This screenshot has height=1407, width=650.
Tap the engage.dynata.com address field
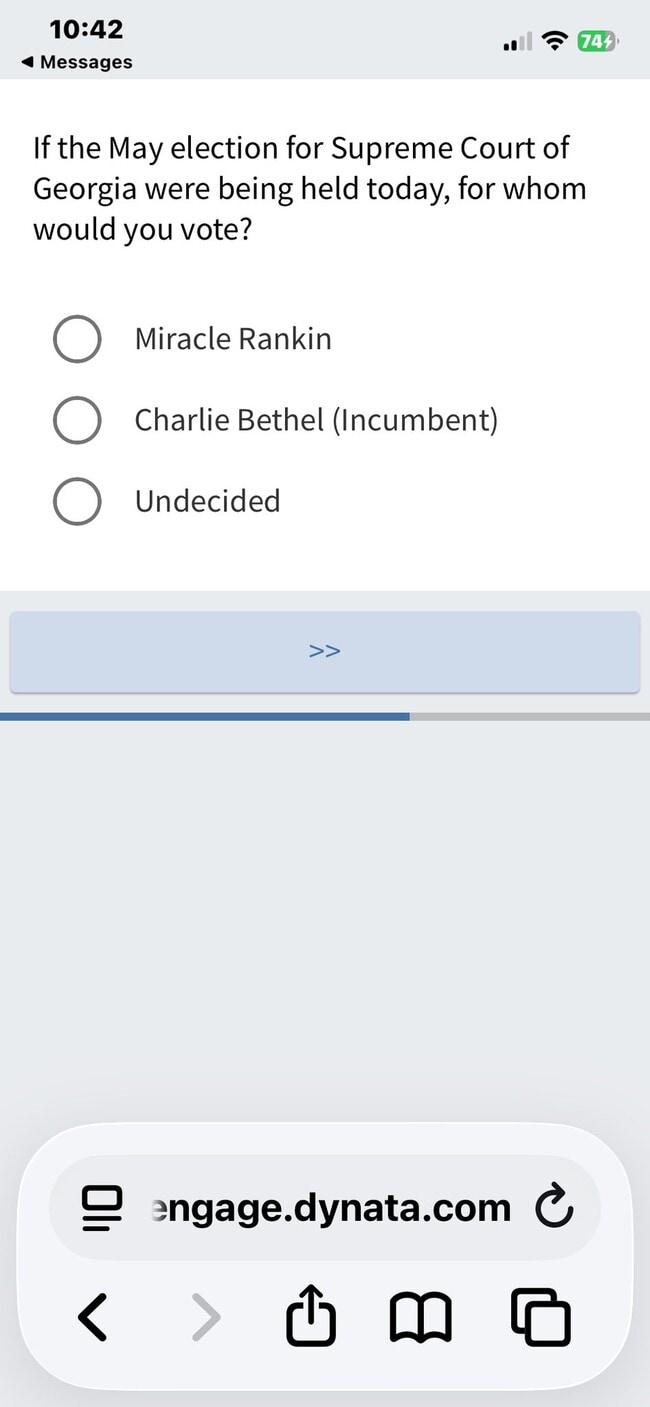[325, 1208]
